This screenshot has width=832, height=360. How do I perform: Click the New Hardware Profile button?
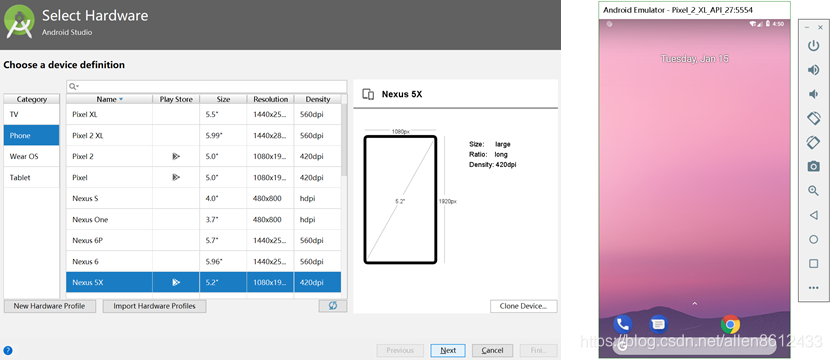point(51,306)
